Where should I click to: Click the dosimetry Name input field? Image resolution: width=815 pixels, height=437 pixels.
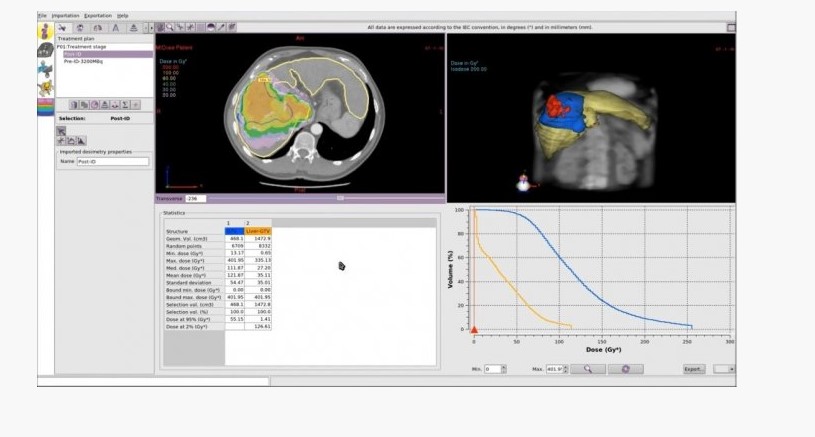pyautogui.click(x=113, y=162)
